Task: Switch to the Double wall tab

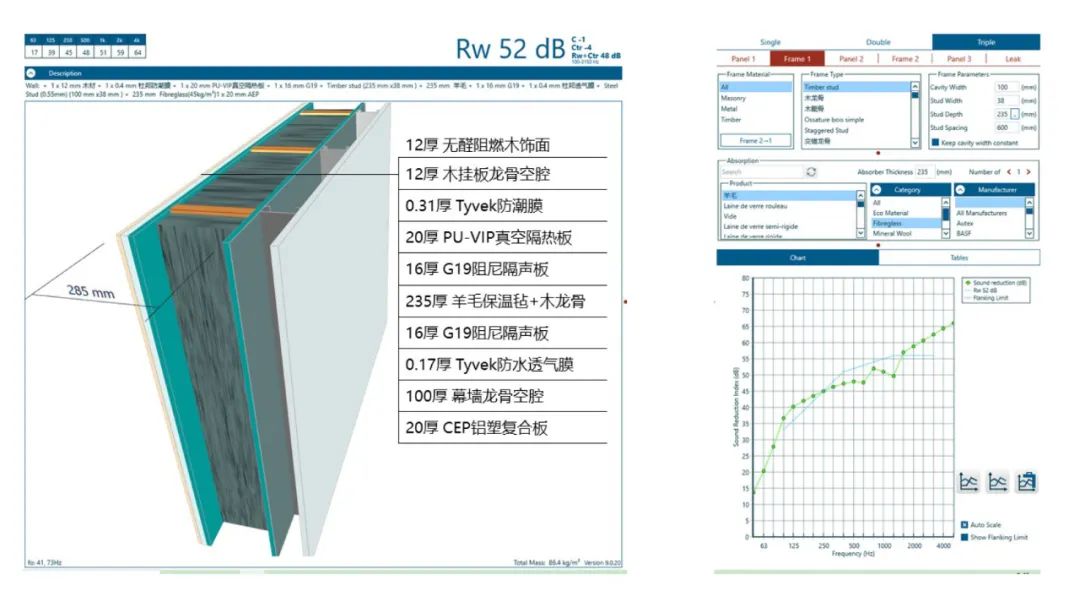Action: pos(878,42)
